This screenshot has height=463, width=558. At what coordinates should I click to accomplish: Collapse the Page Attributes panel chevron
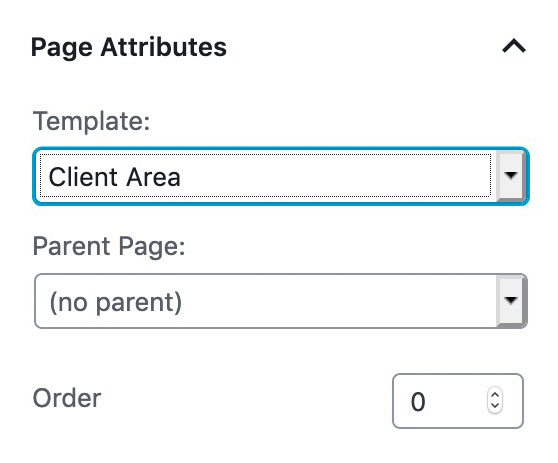[514, 46]
